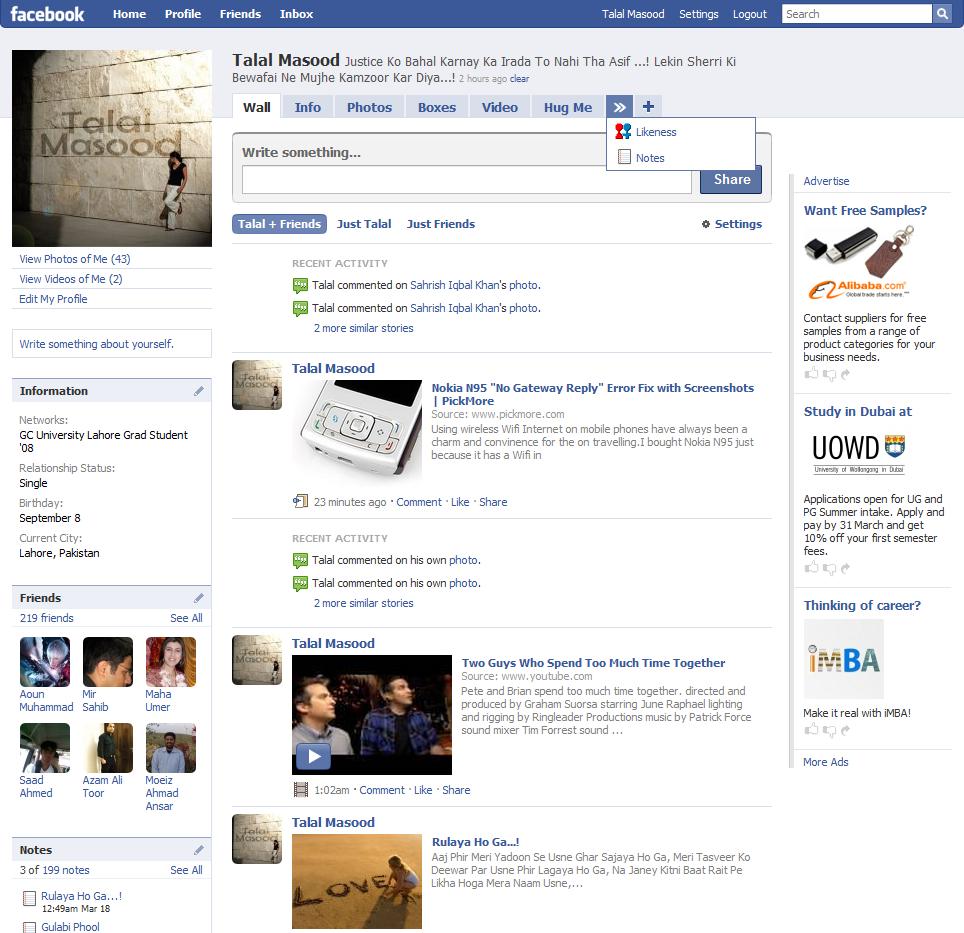Image resolution: width=964 pixels, height=933 pixels.
Task: Play the Two Guys video
Action: coord(314,756)
